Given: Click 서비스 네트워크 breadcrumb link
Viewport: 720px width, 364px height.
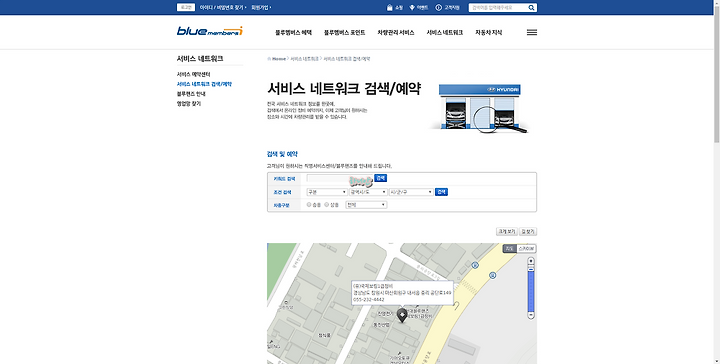Looking at the screenshot, I should tap(304, 59).
